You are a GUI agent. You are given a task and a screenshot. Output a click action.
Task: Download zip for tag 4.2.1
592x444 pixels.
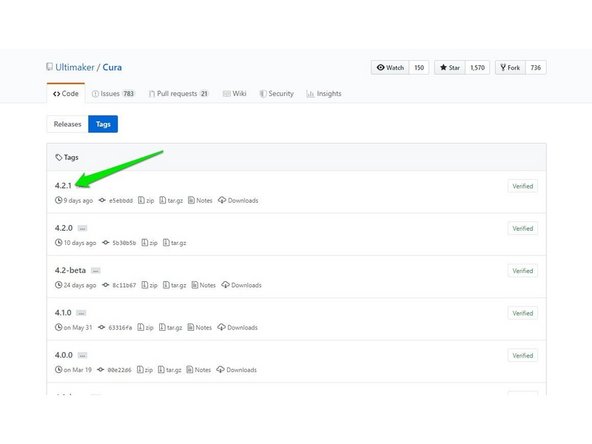[x=146, y=200]
